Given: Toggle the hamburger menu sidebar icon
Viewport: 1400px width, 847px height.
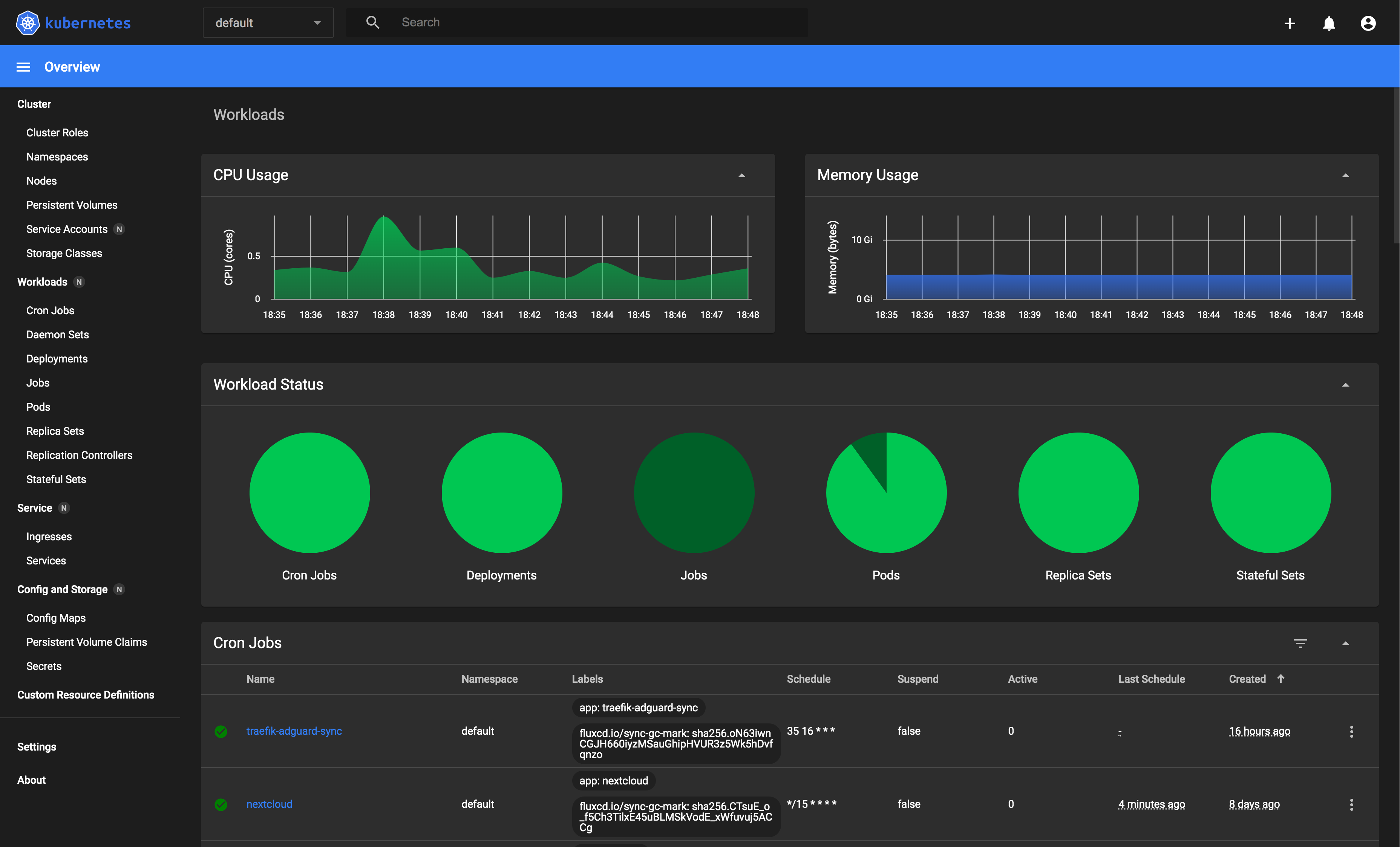Looking at the screenshot, I should point(22,67).
